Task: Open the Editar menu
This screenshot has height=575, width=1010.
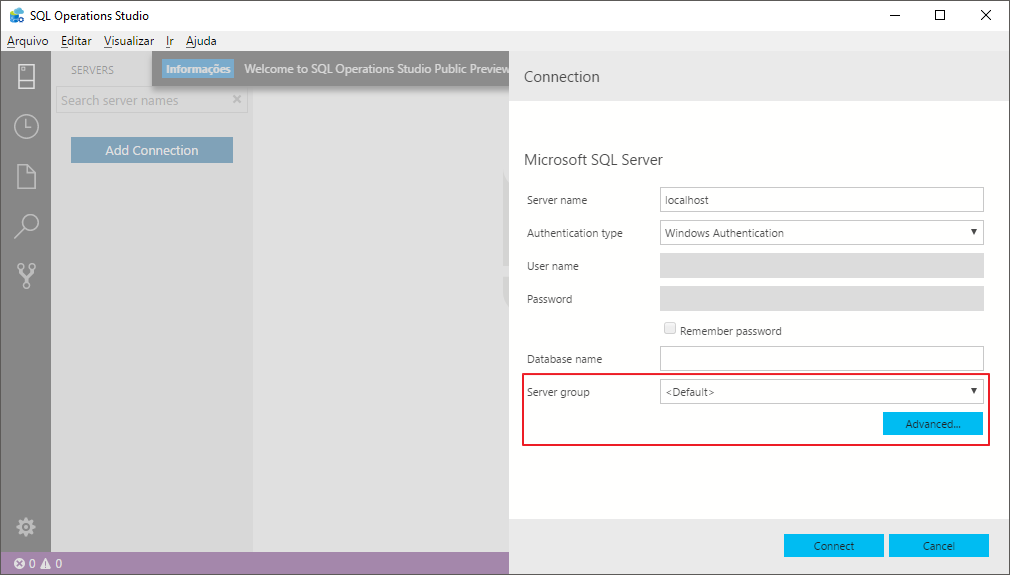Action: 76,41
